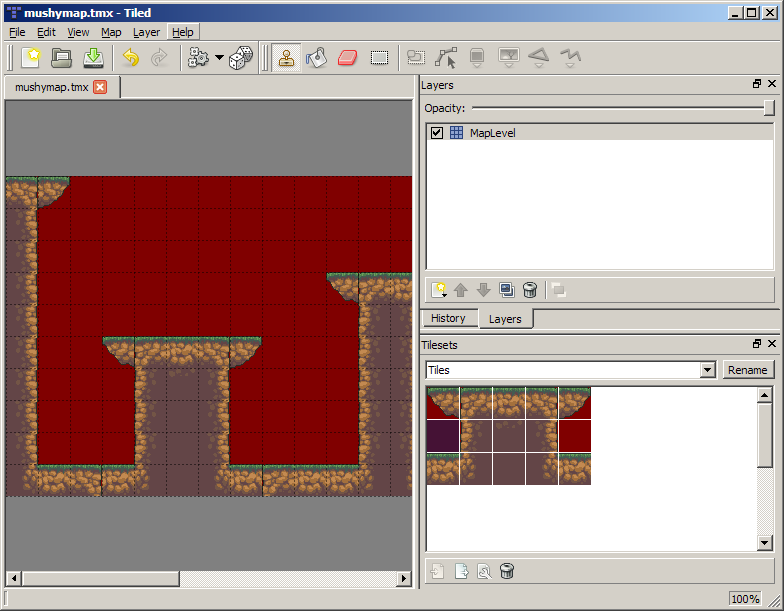Choose the Insert Polygon tool
Image resolution: width=784 pixels, height=611 pixels.
point(539,58)
